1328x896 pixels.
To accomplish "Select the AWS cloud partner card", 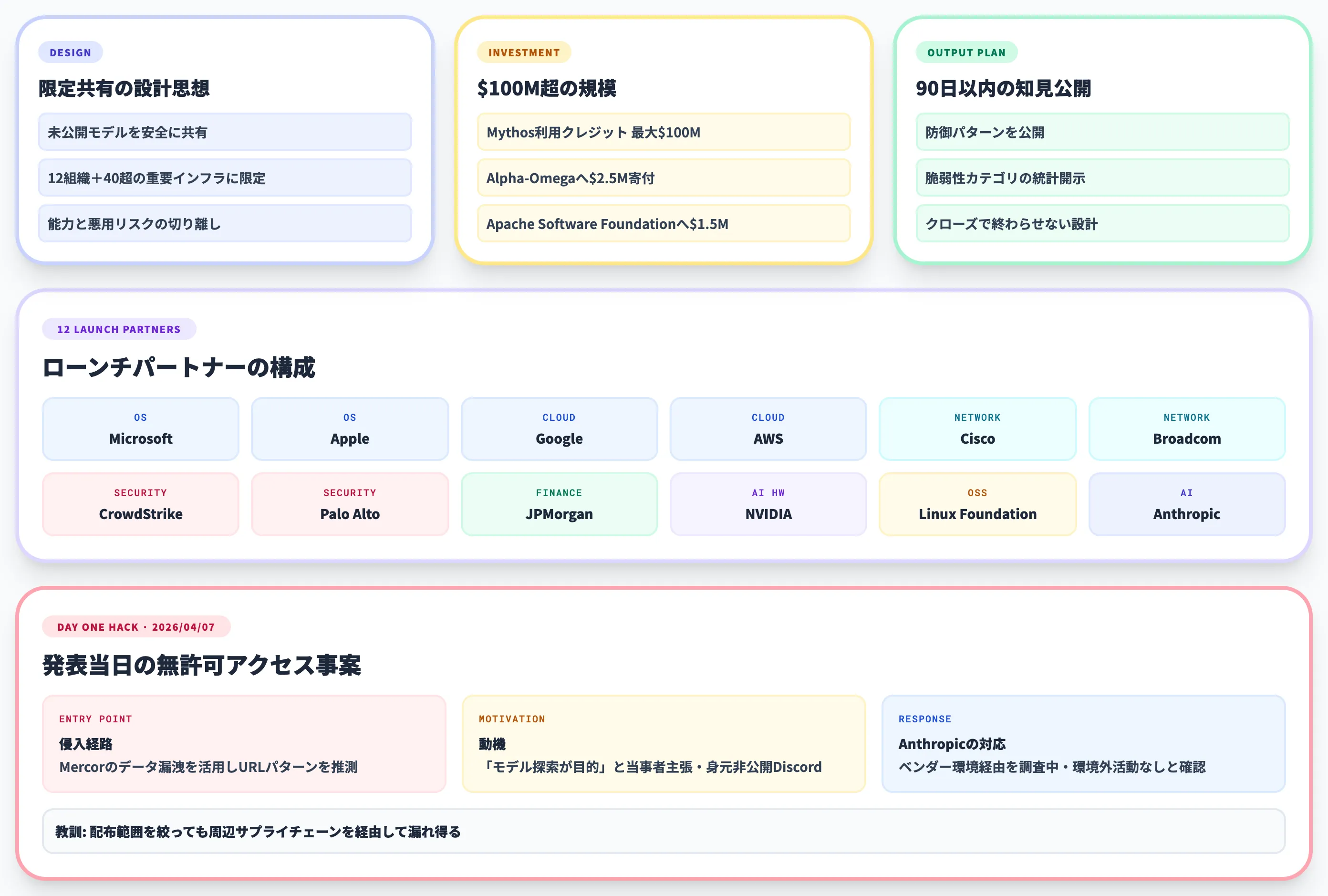I will pyautogui.click(x=768, y=428).
